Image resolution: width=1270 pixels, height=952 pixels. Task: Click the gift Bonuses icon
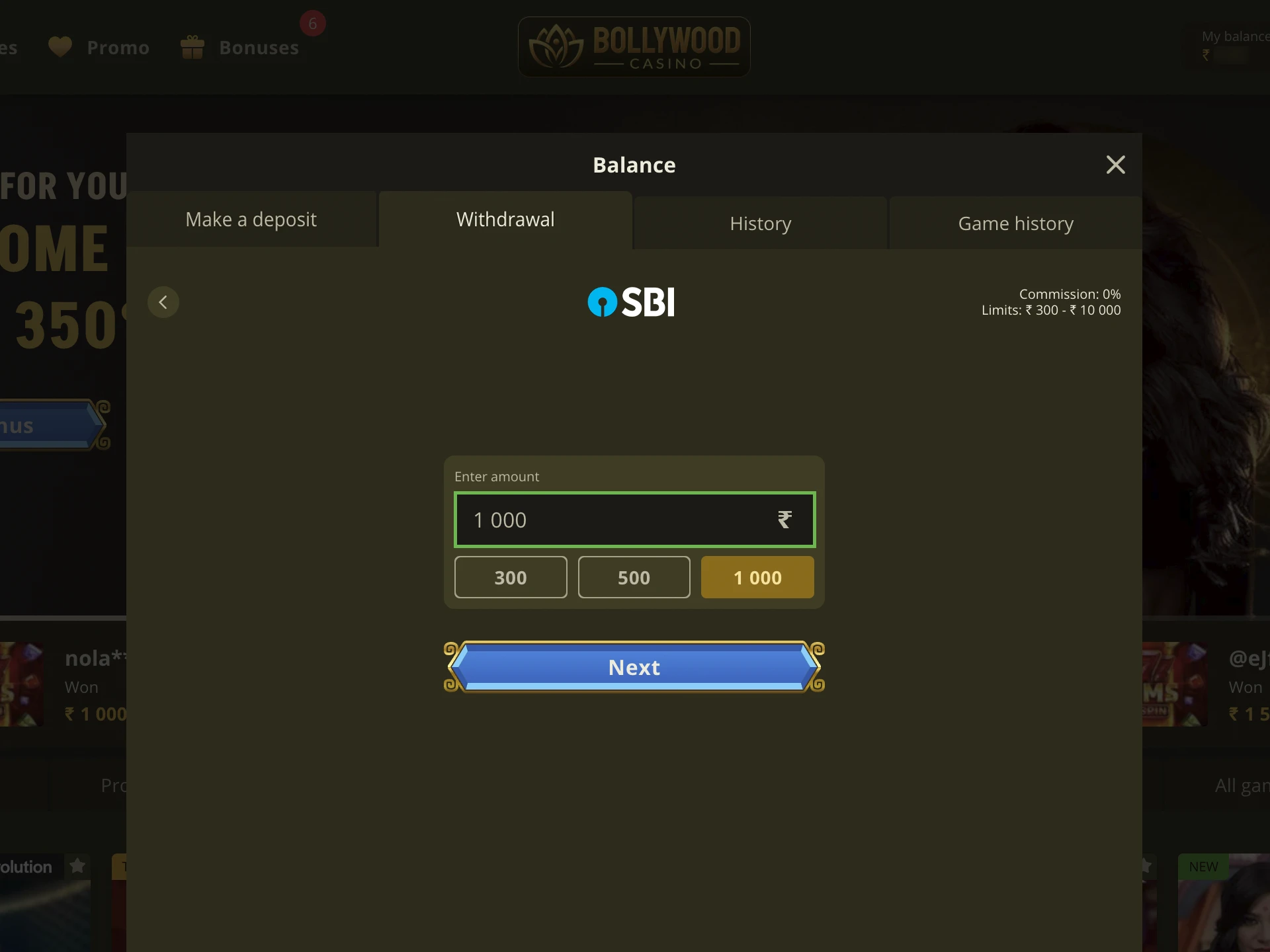pyautogui.click(x=192, y=47)
